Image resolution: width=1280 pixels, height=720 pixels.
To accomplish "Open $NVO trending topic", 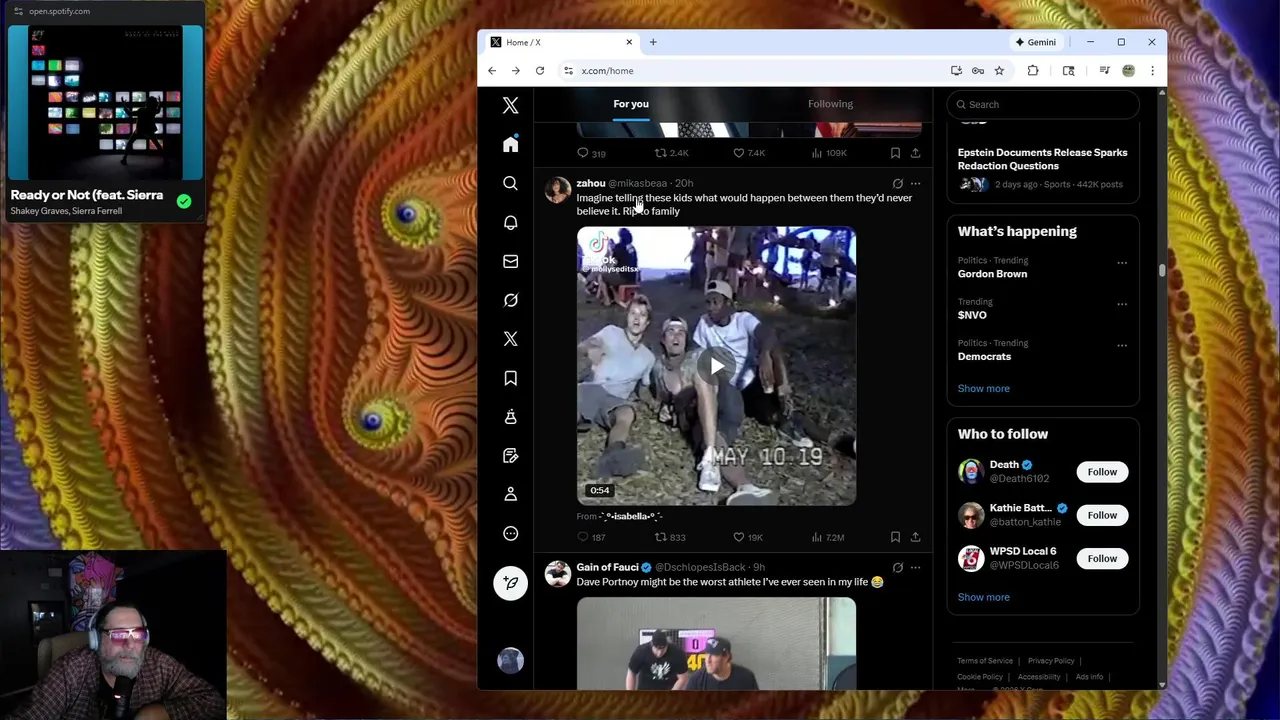I will (x=972, y=315).
